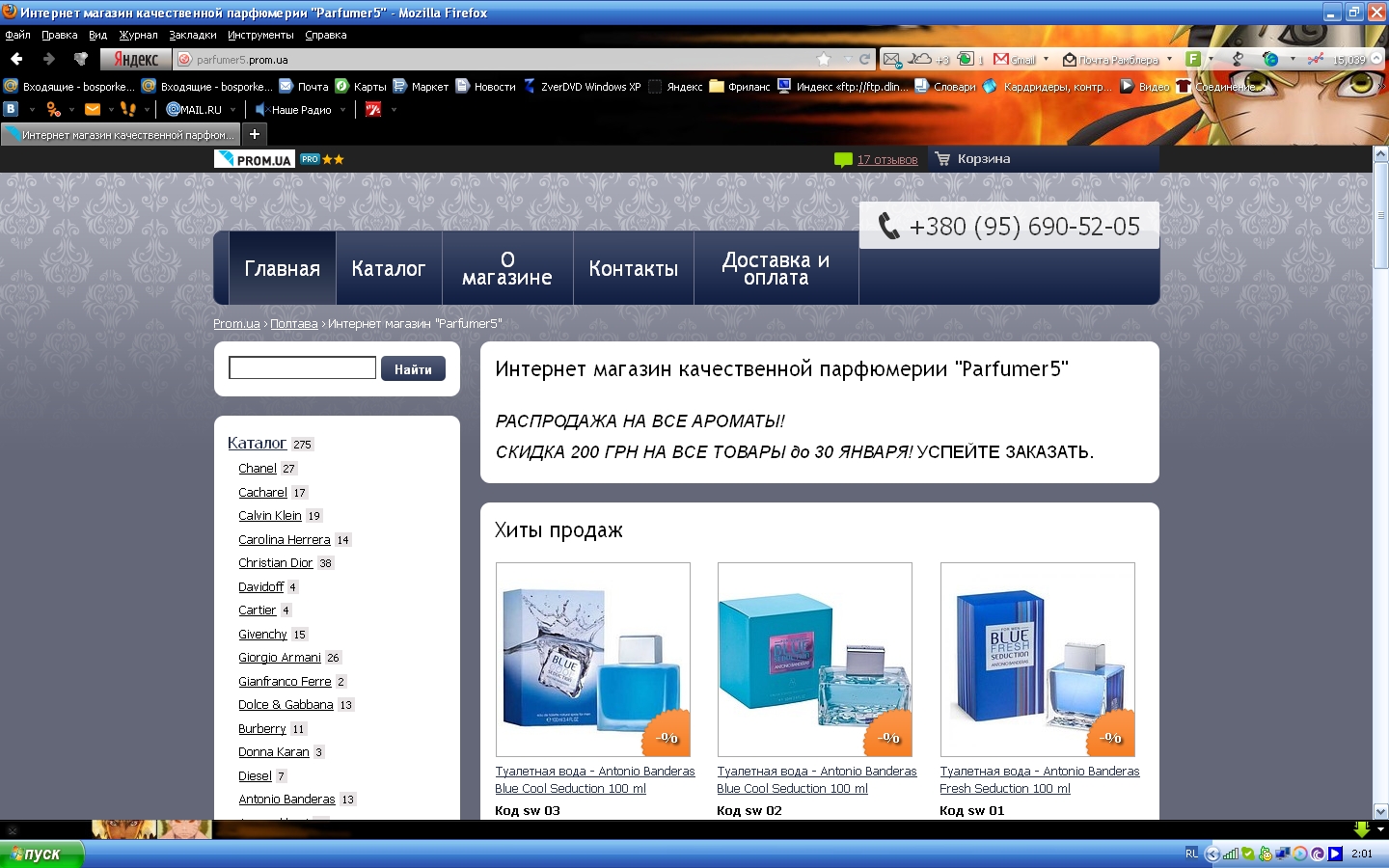Expand the MAIL.RU dropdown arrow
Image resolution: width=1389 pixels, height=868 pixels.
coord(232,110)
